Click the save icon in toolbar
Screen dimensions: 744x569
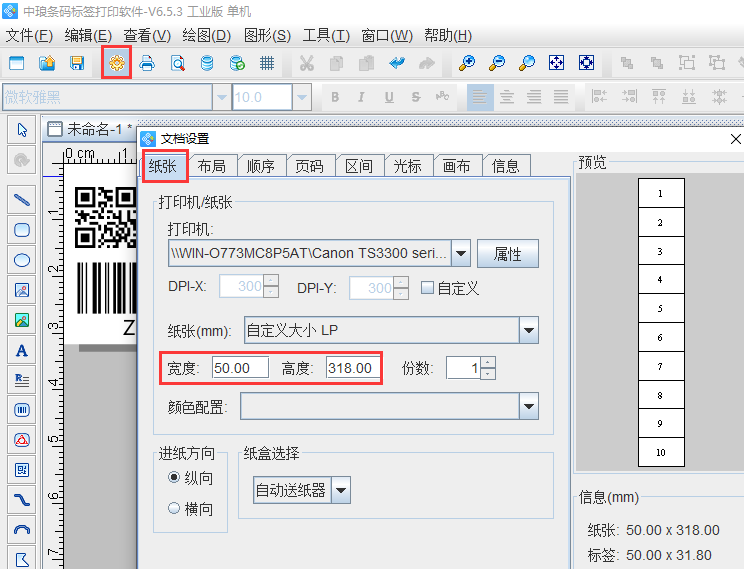[77, 63]
